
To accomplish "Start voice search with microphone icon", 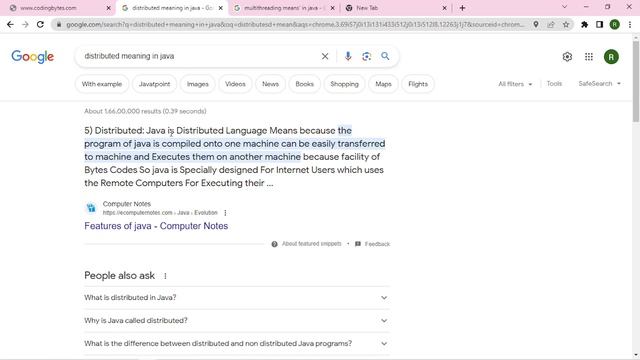I will coord(348,56).
